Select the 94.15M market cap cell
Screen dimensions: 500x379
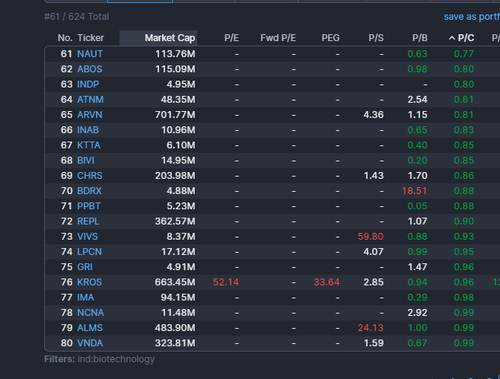(178, 297)
